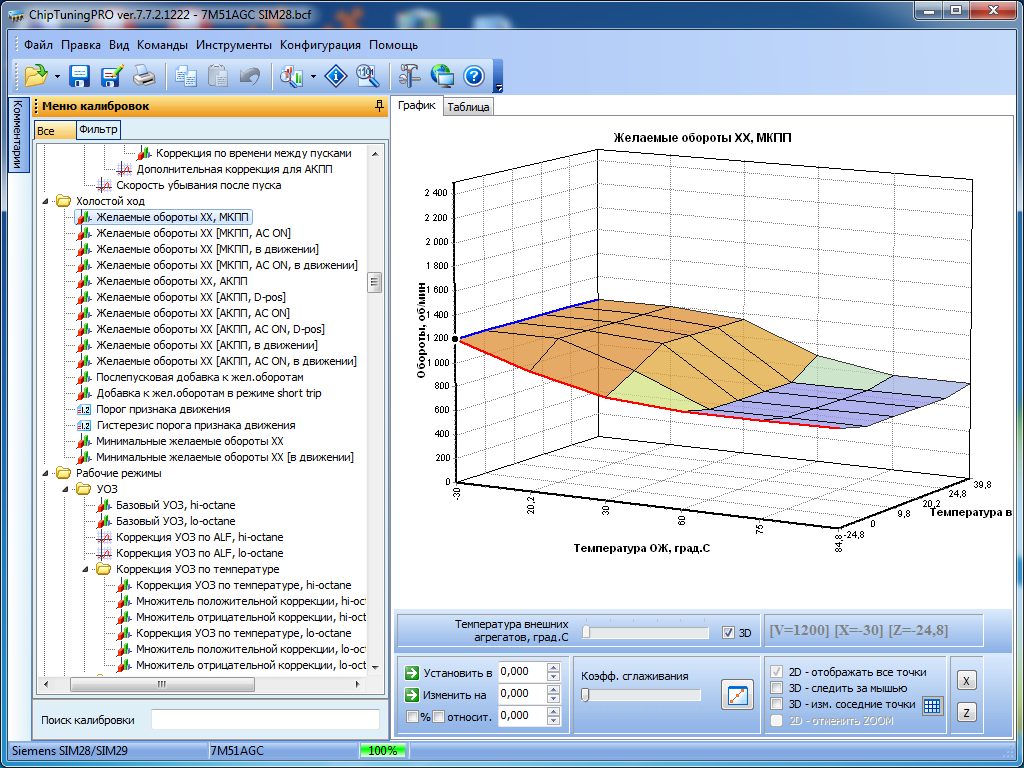Viewport: 1024px width, 768px height.
Task: Click the blue grid icon beside neighbor points
Action: (x=932, y=705)
